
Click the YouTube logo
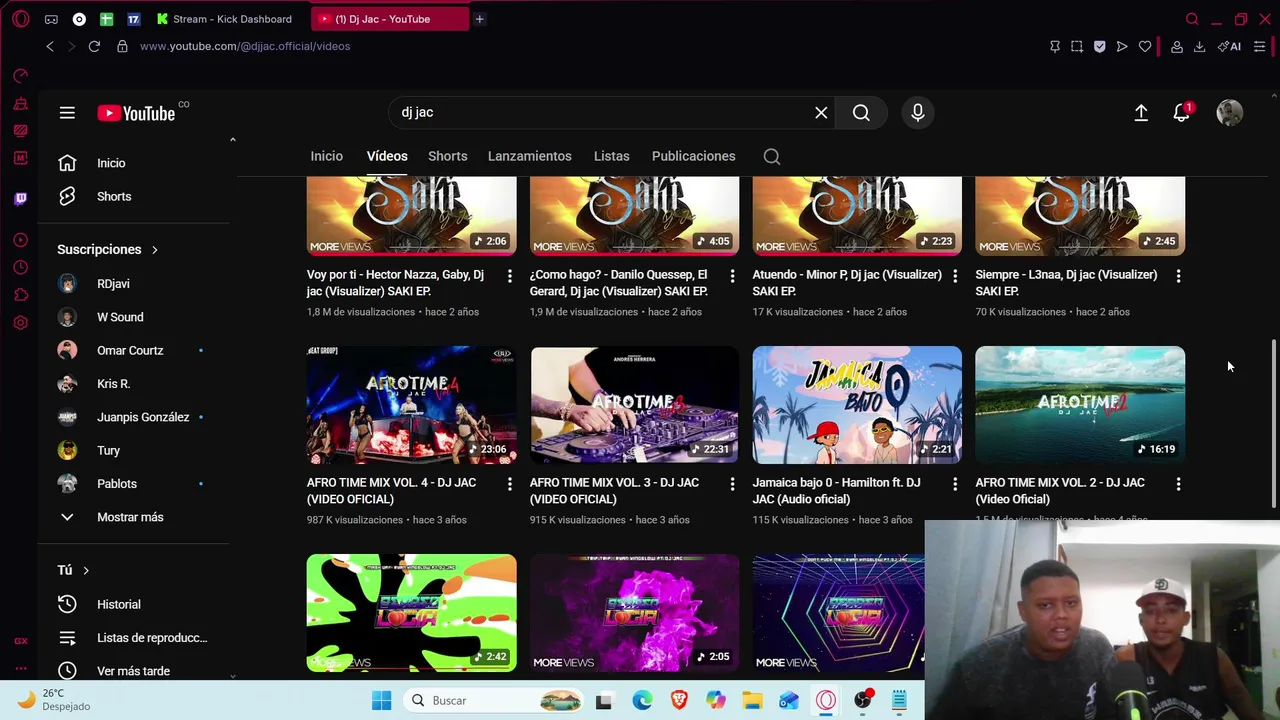(x=136, y=113)
